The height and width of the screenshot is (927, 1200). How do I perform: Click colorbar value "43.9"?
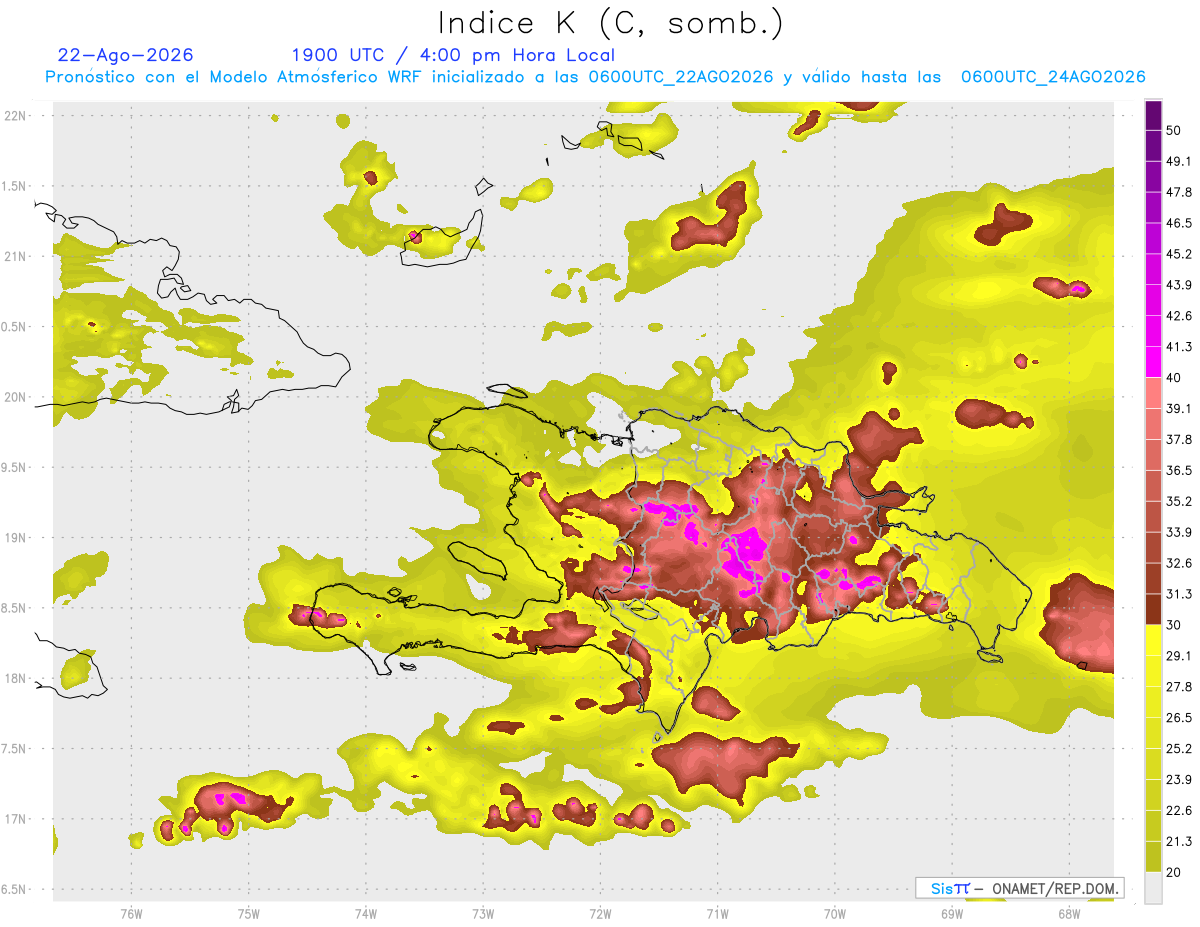coord(1179,285)
